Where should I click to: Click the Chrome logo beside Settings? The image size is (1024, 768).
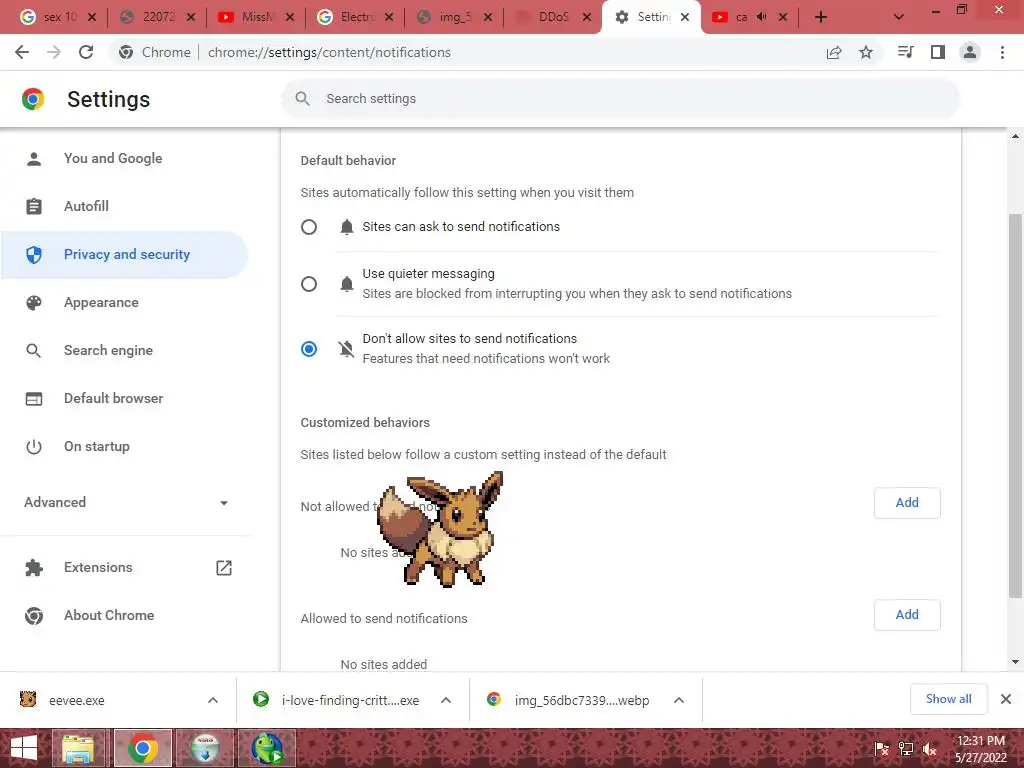33,99
